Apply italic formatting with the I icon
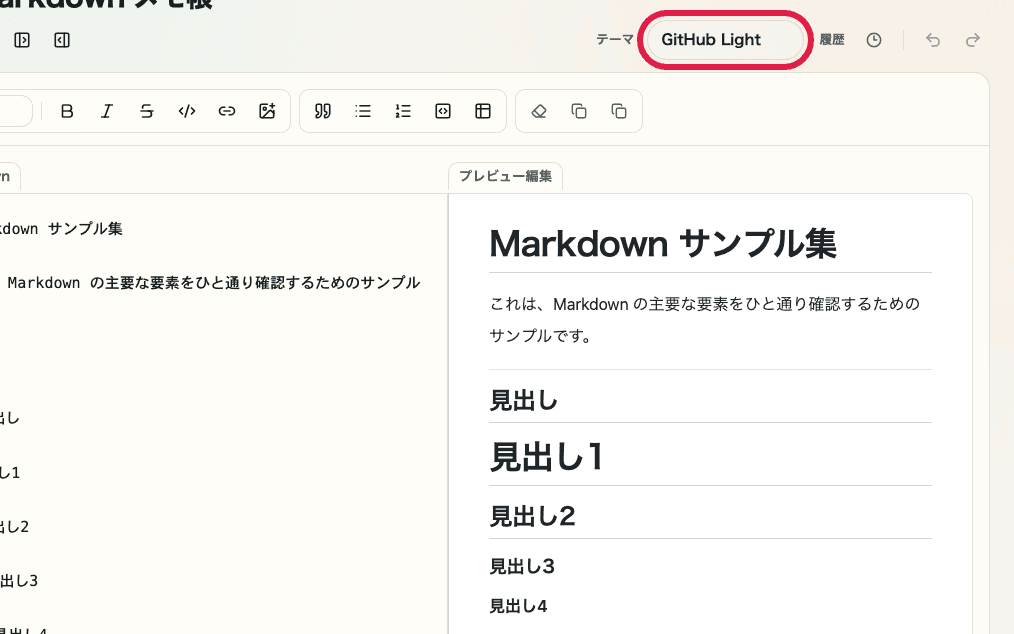The image size is (1014, 634). tap(107, 111)
